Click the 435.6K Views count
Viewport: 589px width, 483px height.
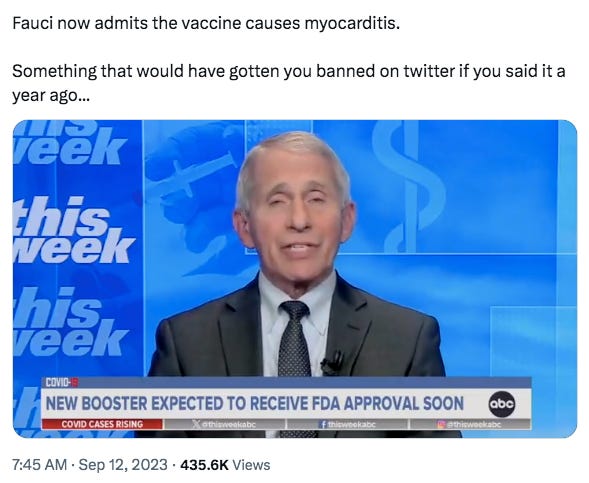click(x=225, y=465)
